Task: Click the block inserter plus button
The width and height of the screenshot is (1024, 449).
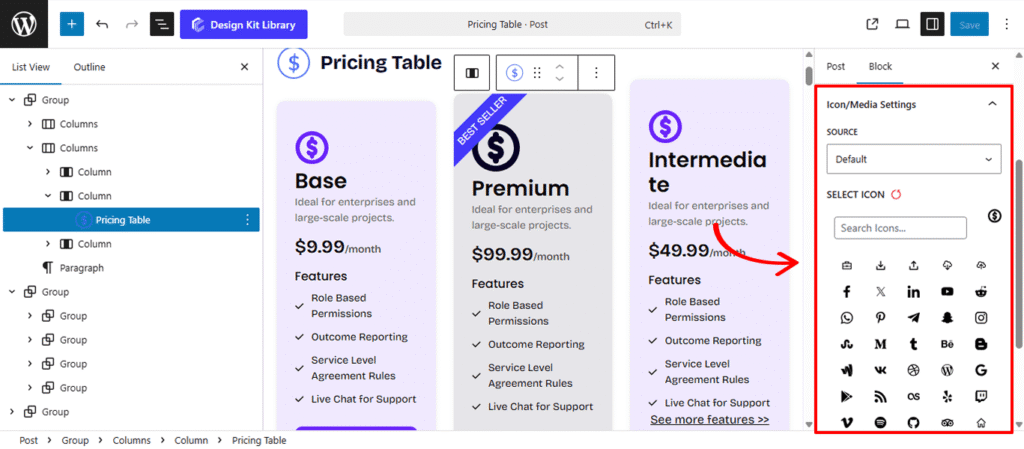Action: coord(72,24)
